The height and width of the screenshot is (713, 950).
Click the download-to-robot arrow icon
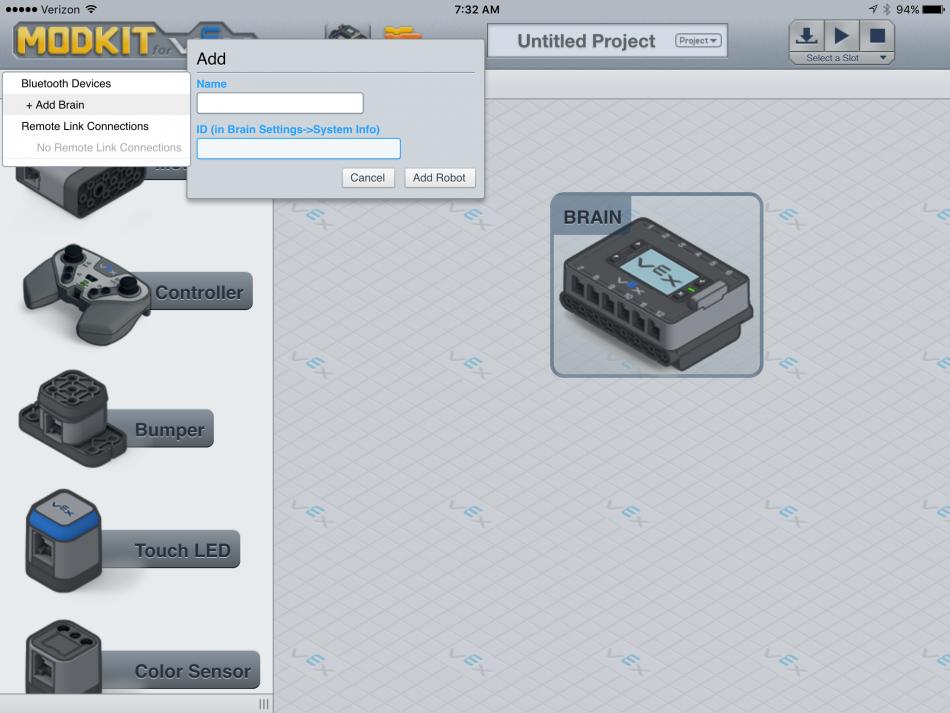[x=806, y=36]
